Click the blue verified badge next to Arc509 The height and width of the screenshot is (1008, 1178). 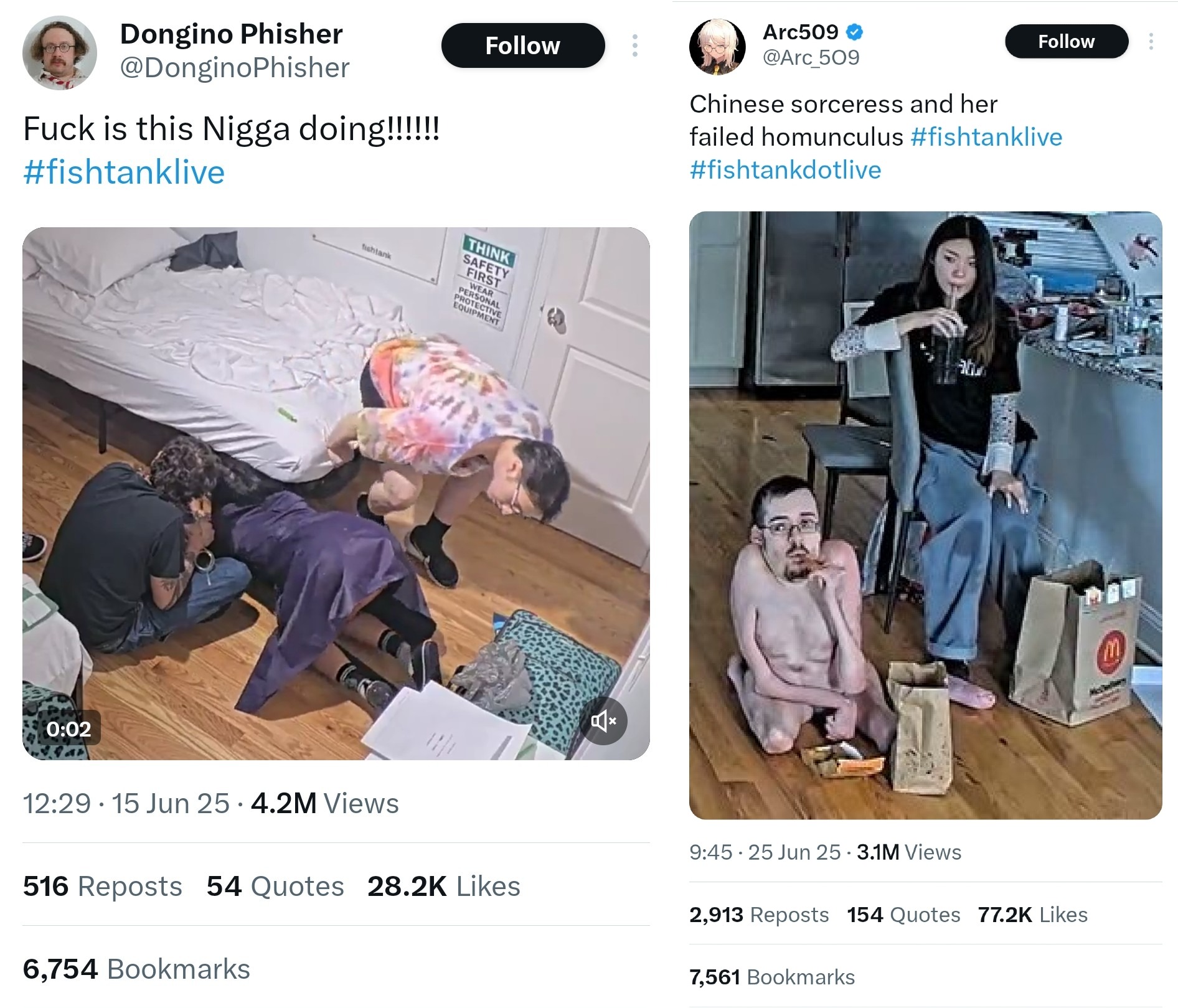(x=855, y=32)
